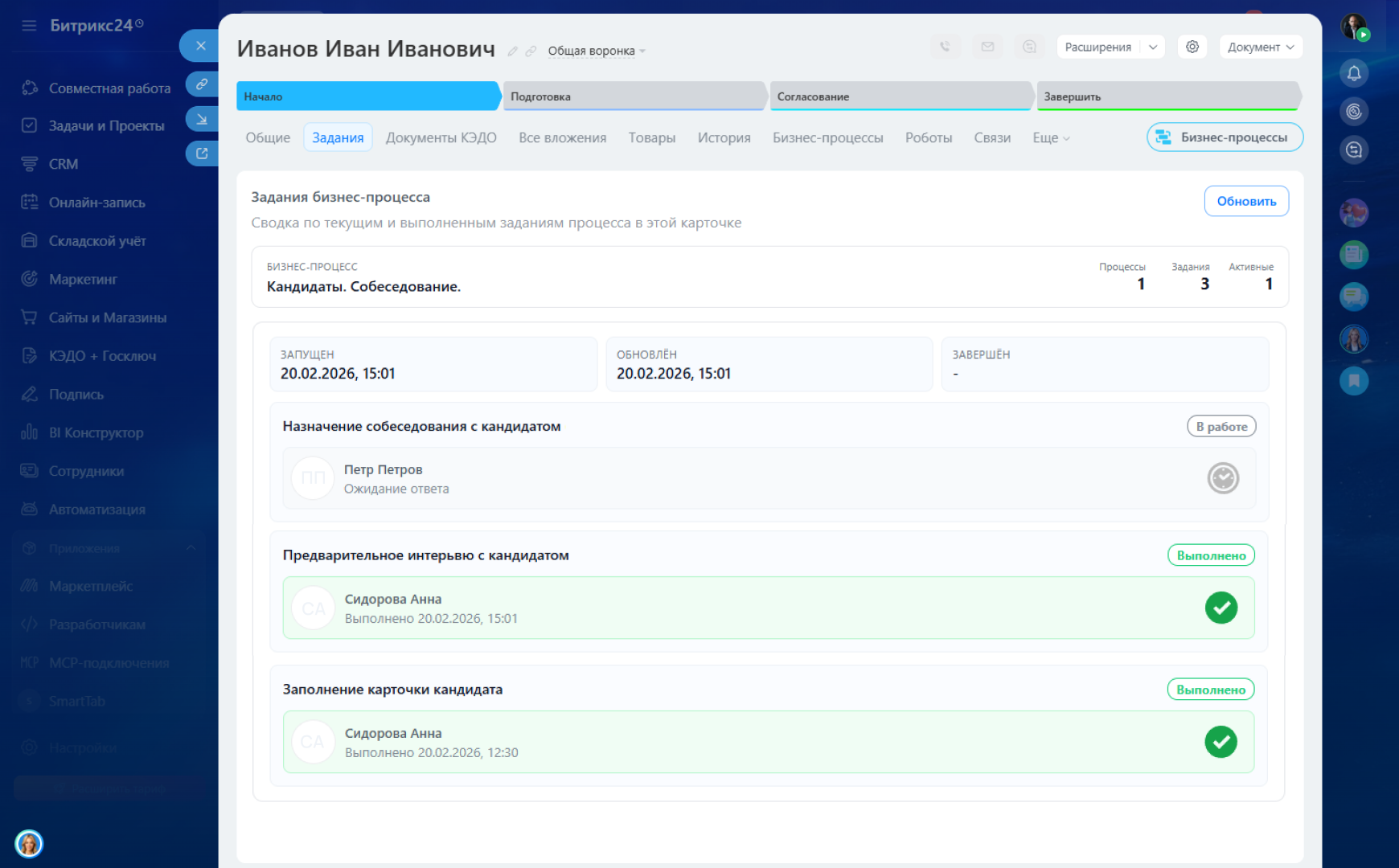Open the 'Документы КЭДО' tab

coord(441,138)
